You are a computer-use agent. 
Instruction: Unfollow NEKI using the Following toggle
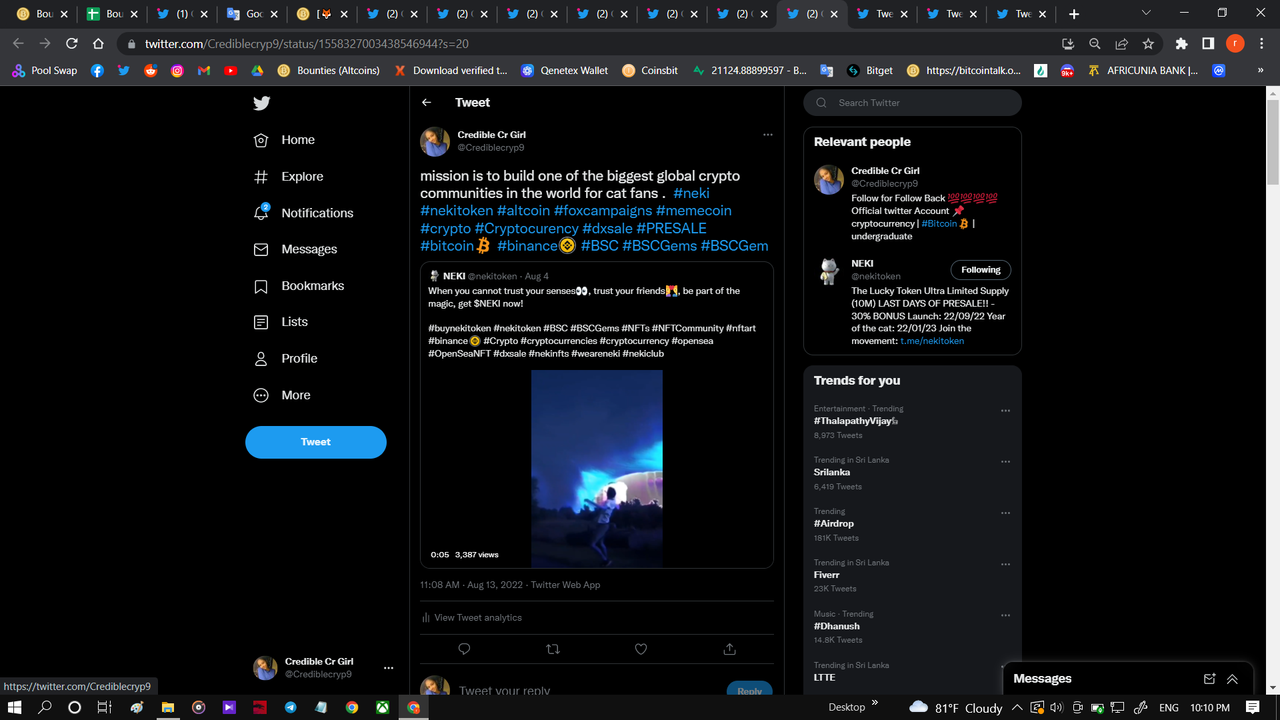click(980, 269)
